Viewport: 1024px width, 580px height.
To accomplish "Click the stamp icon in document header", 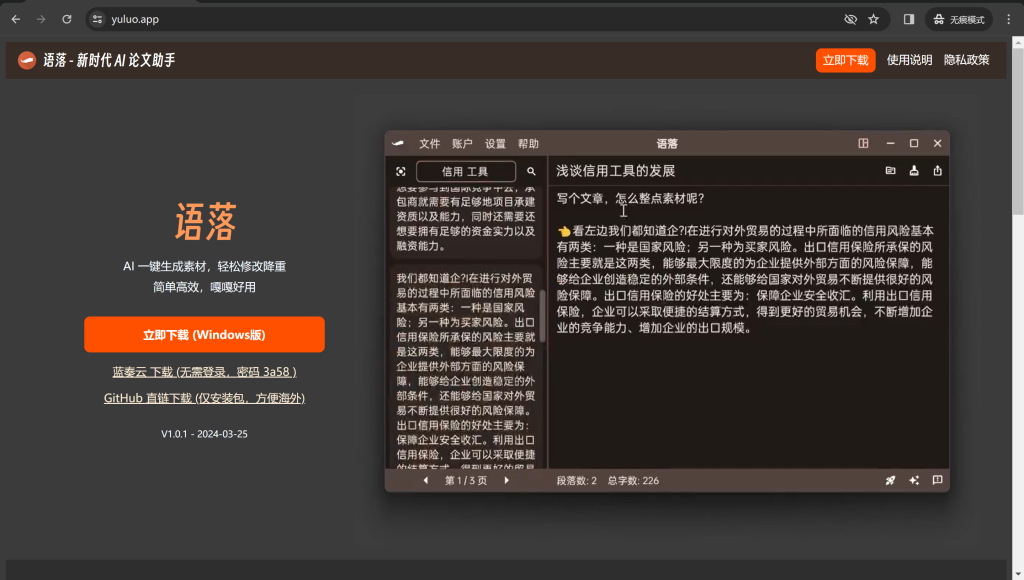I will click(x=914, y=170).
